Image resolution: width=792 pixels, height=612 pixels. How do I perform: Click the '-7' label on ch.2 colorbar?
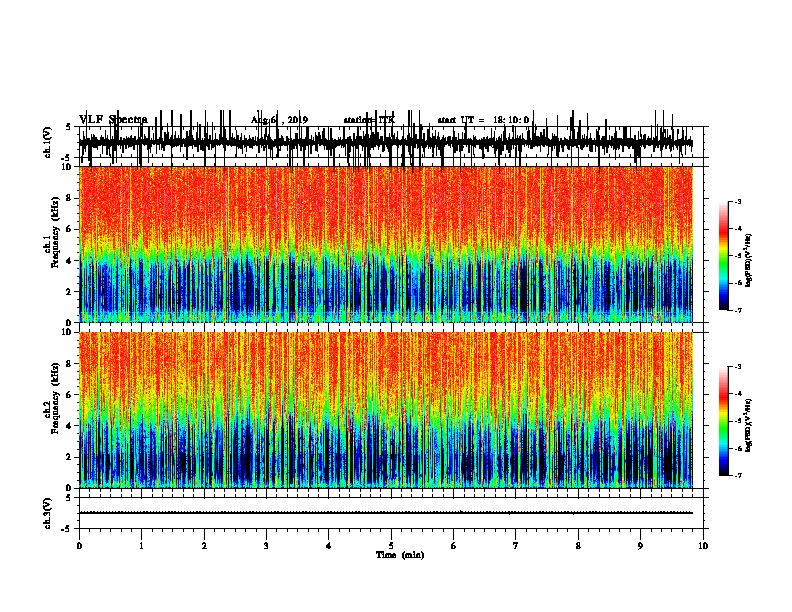[737, 476]
